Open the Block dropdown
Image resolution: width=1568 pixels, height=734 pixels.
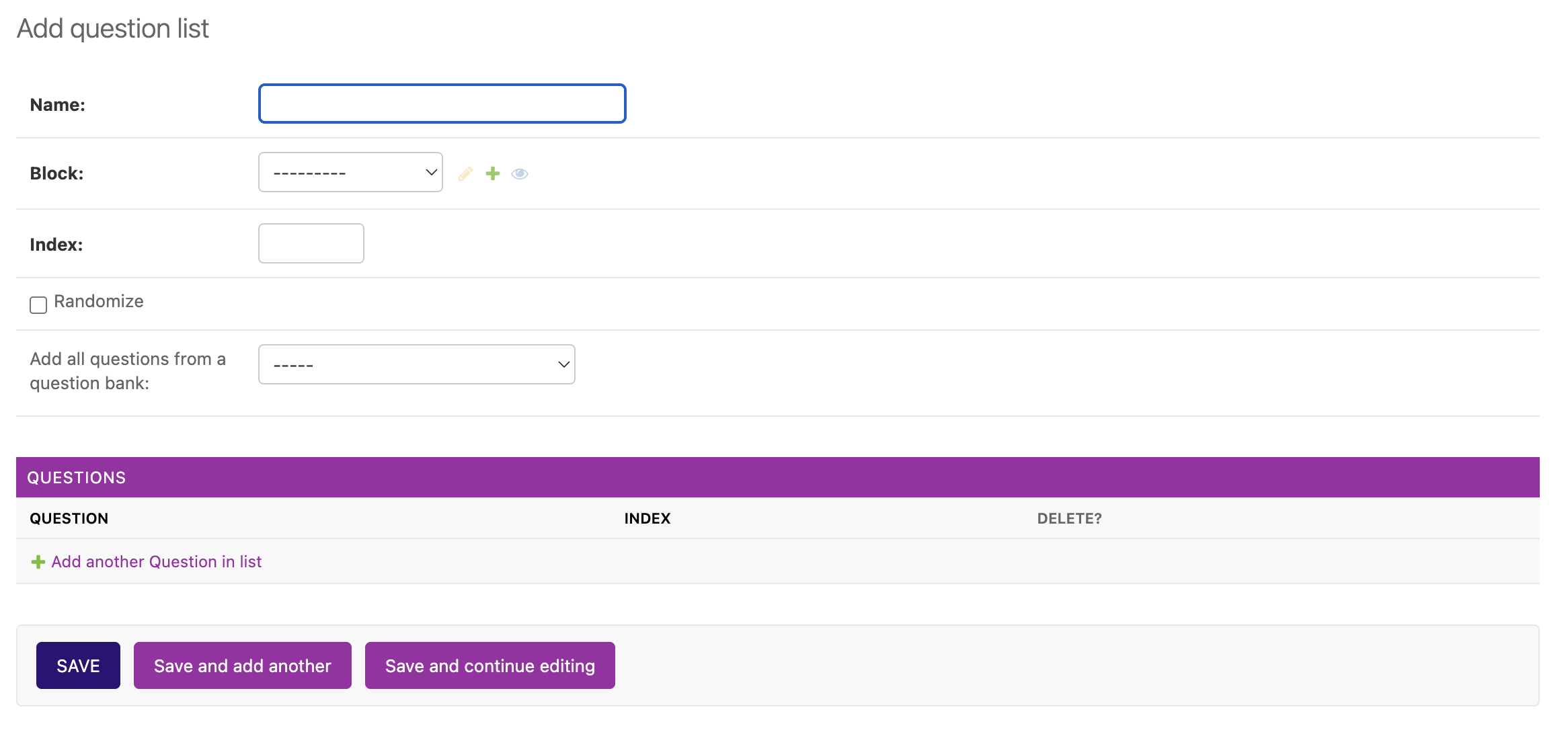pos(350,173)
